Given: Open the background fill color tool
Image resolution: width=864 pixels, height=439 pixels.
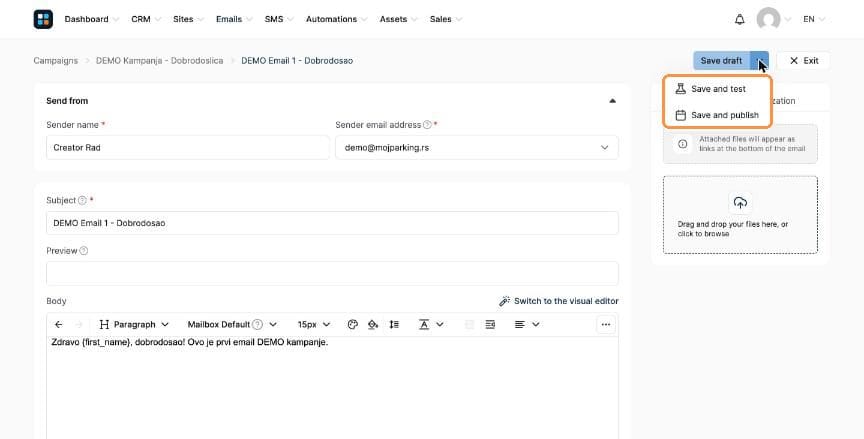Looking at the screenshot, I should 373,324.
